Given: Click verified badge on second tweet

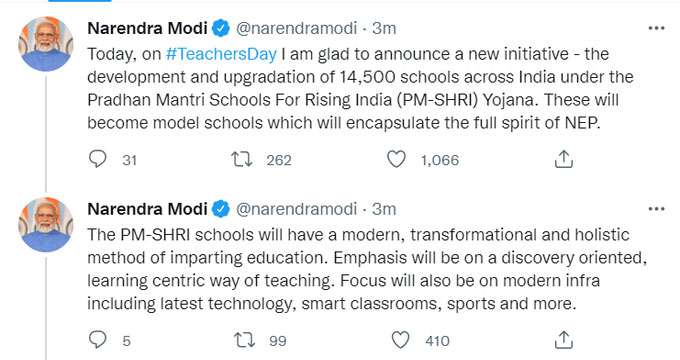Looking at the screenshot, I should [221, 209].
